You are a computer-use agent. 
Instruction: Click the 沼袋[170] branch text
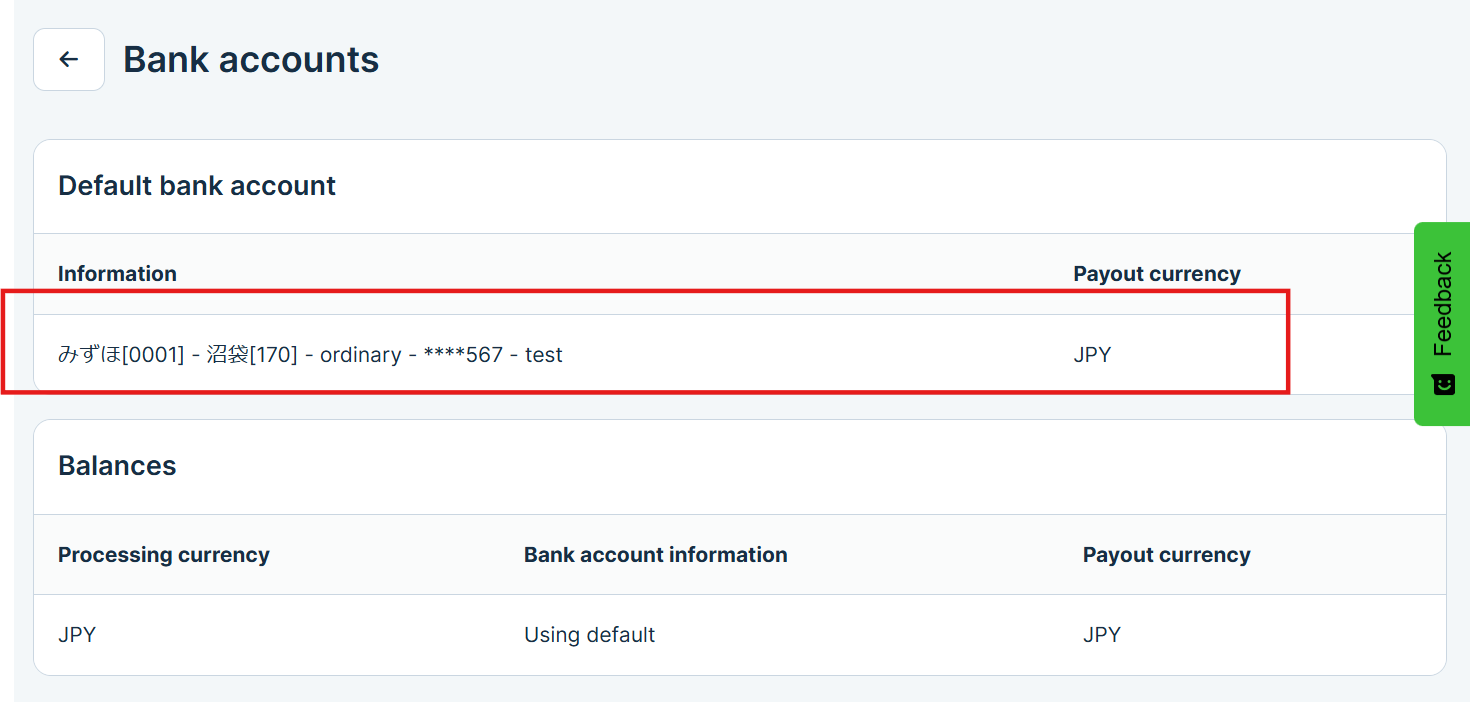252,355
